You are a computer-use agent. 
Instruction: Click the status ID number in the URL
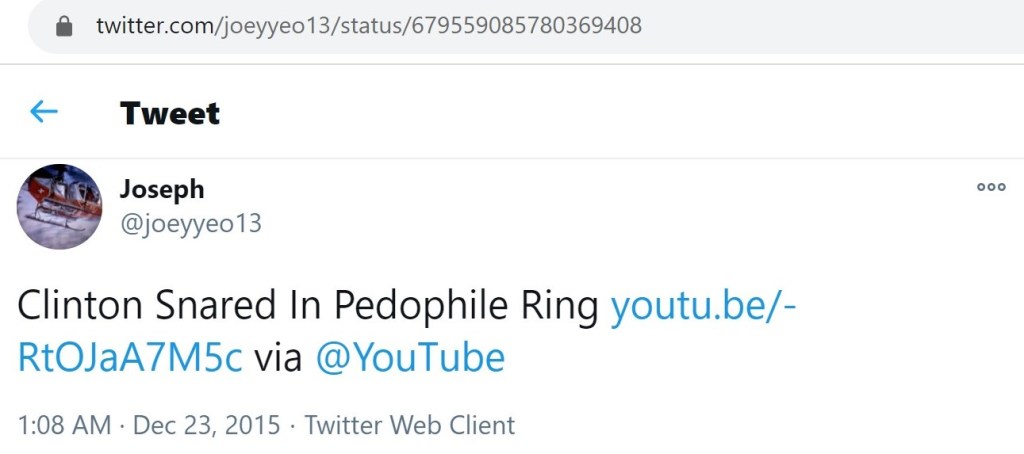(524, 26)
